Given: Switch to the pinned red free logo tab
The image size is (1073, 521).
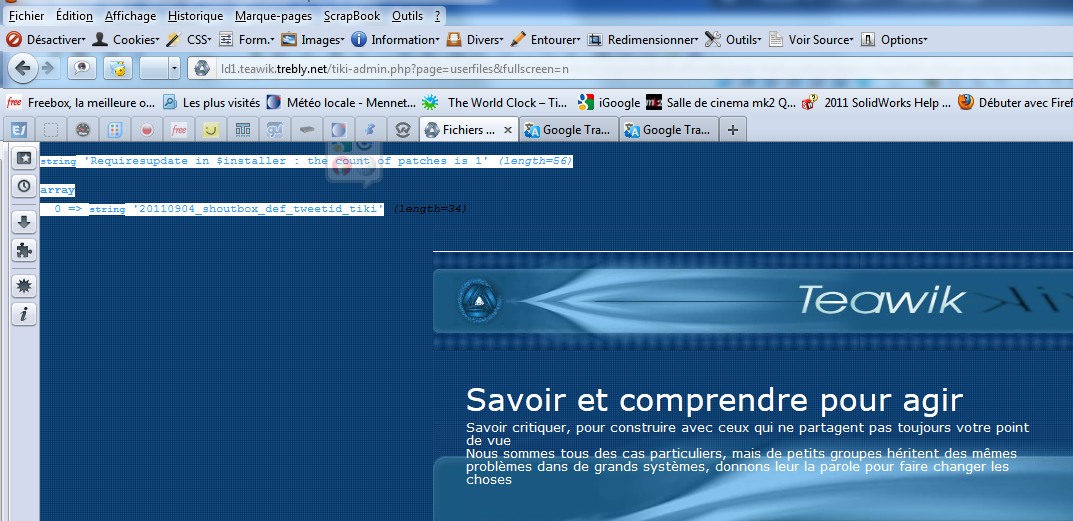Looking at the screenshot, I should tap(179, 129).
